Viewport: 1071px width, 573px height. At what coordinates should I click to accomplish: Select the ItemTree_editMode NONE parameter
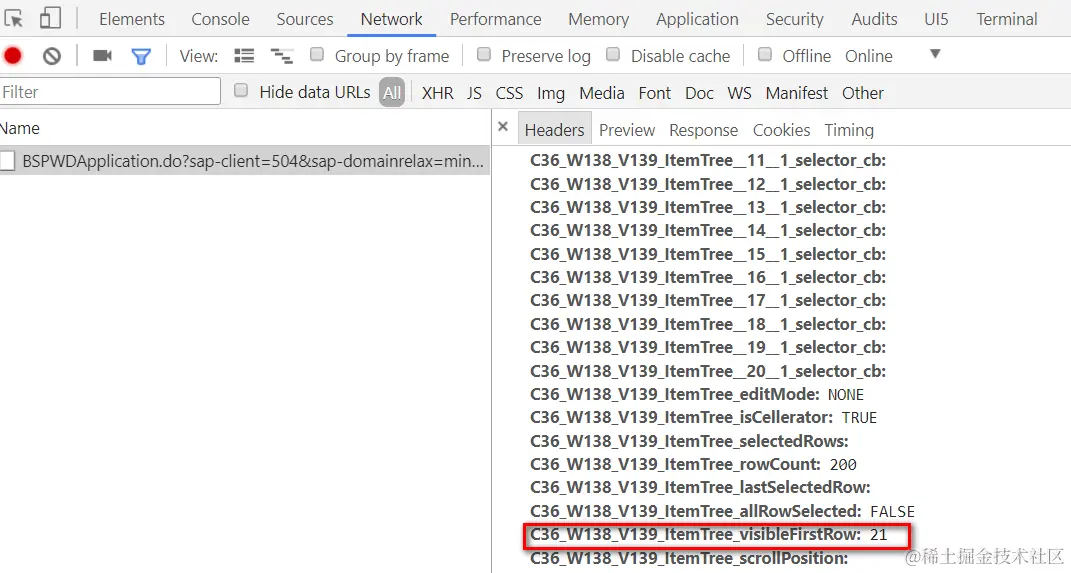pos(697,394)
